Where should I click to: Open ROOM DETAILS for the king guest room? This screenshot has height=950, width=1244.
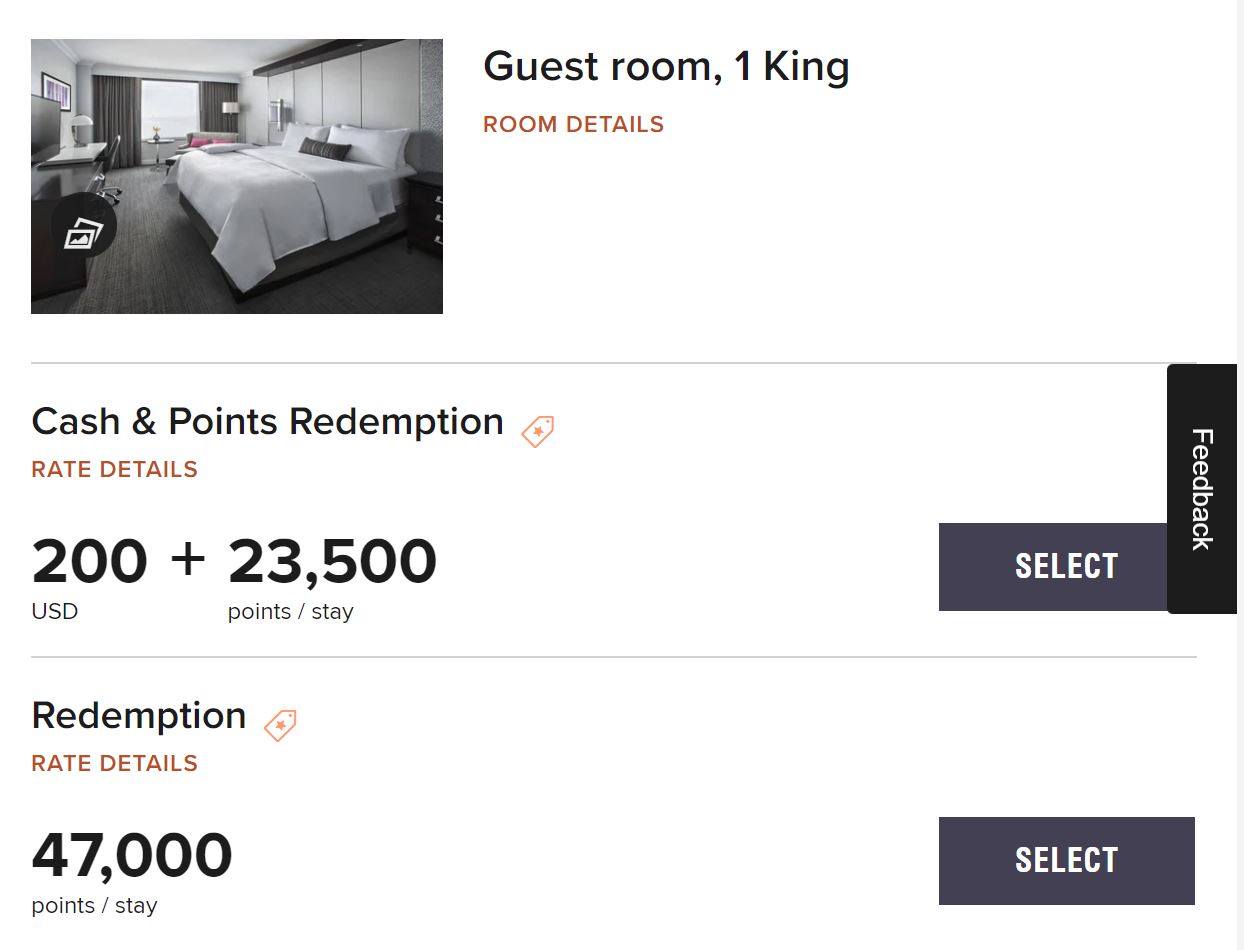572,124
